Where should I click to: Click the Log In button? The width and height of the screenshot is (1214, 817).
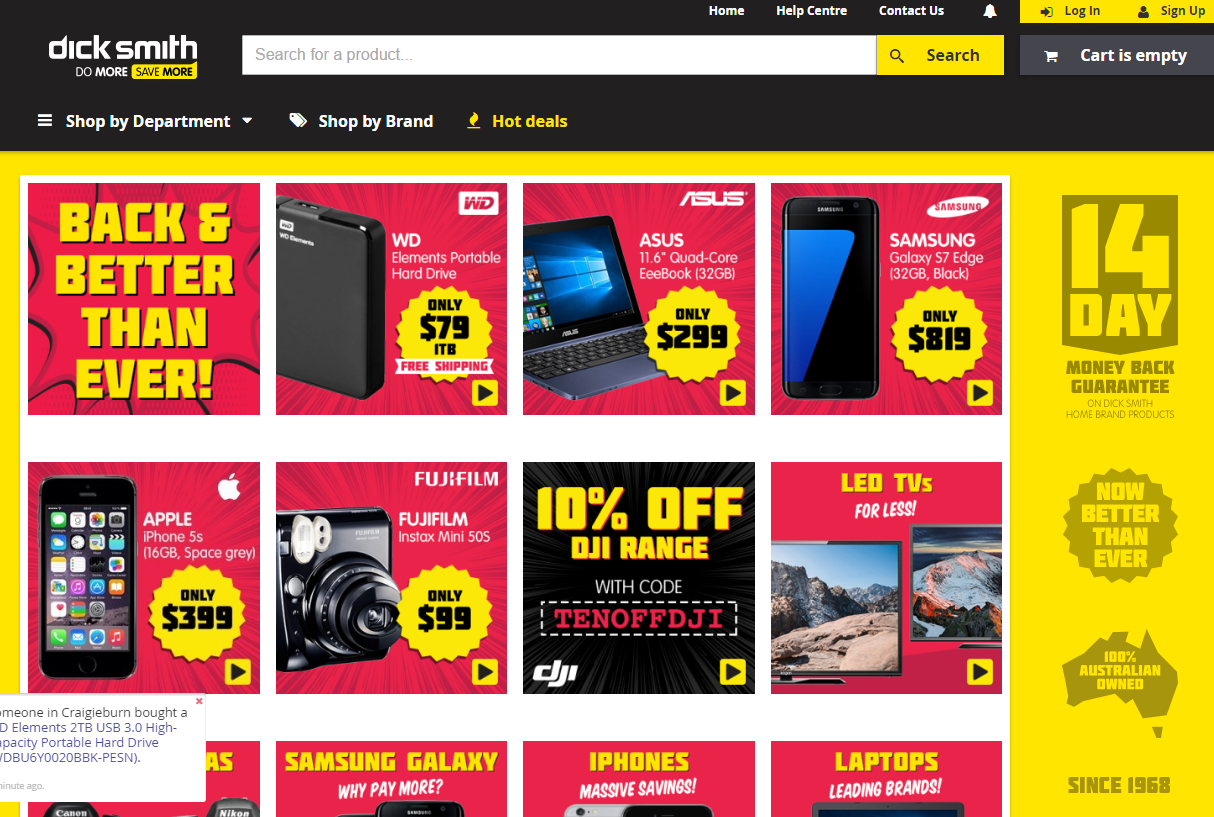(x=1070, y=11)
